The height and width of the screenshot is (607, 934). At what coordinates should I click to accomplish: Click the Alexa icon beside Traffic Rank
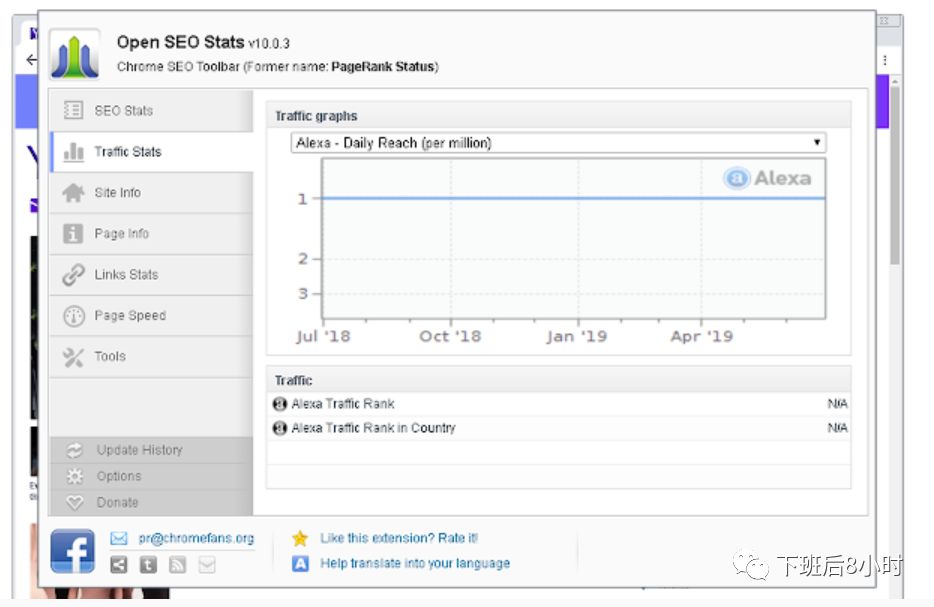pyautogui.click(x=279, y=404)
